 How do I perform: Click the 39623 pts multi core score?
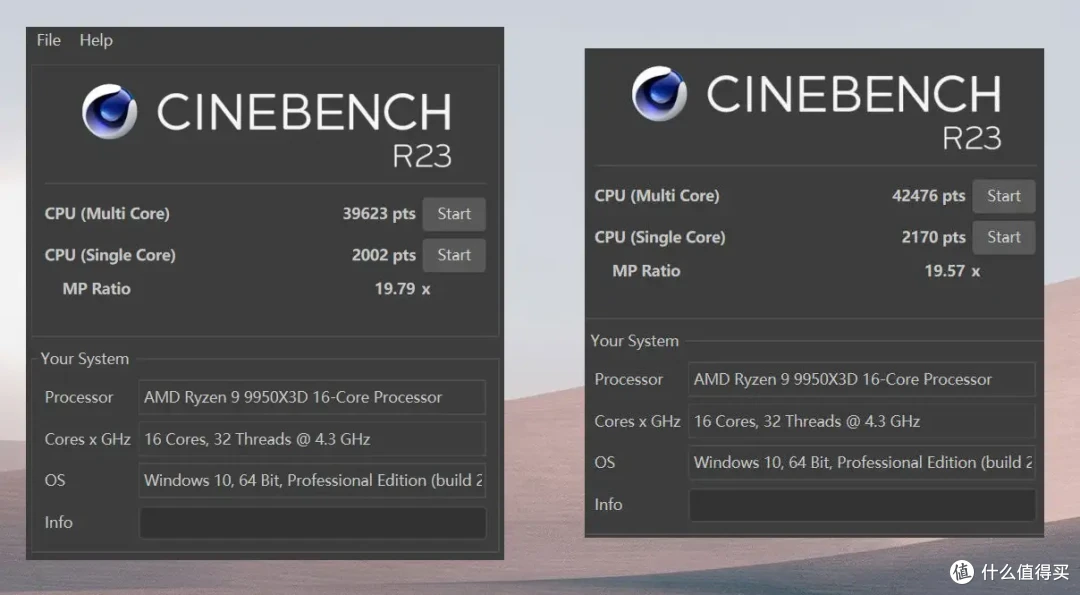[x=379, y=213]
